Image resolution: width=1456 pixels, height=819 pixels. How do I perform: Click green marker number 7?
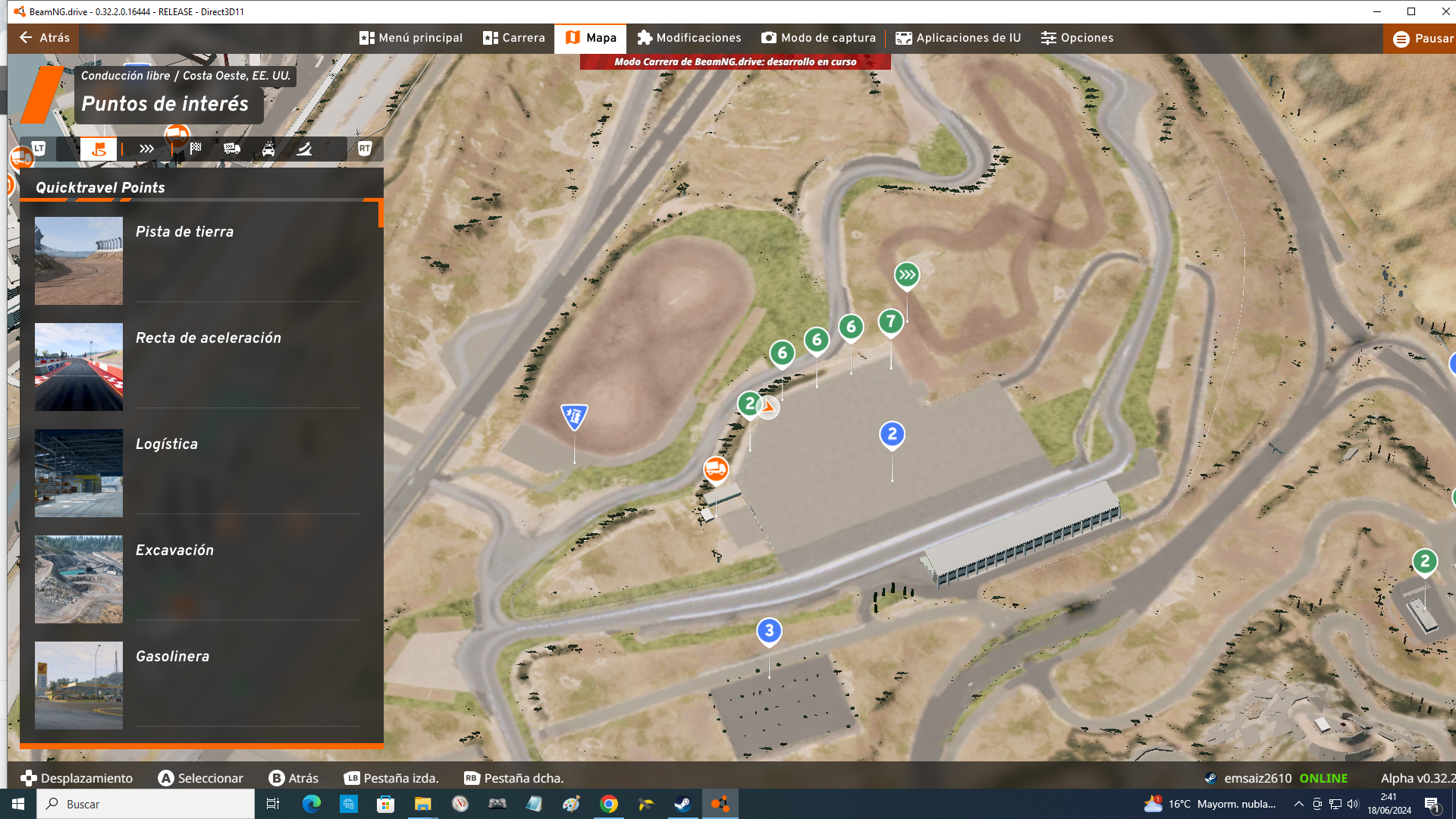click(891, 322)
